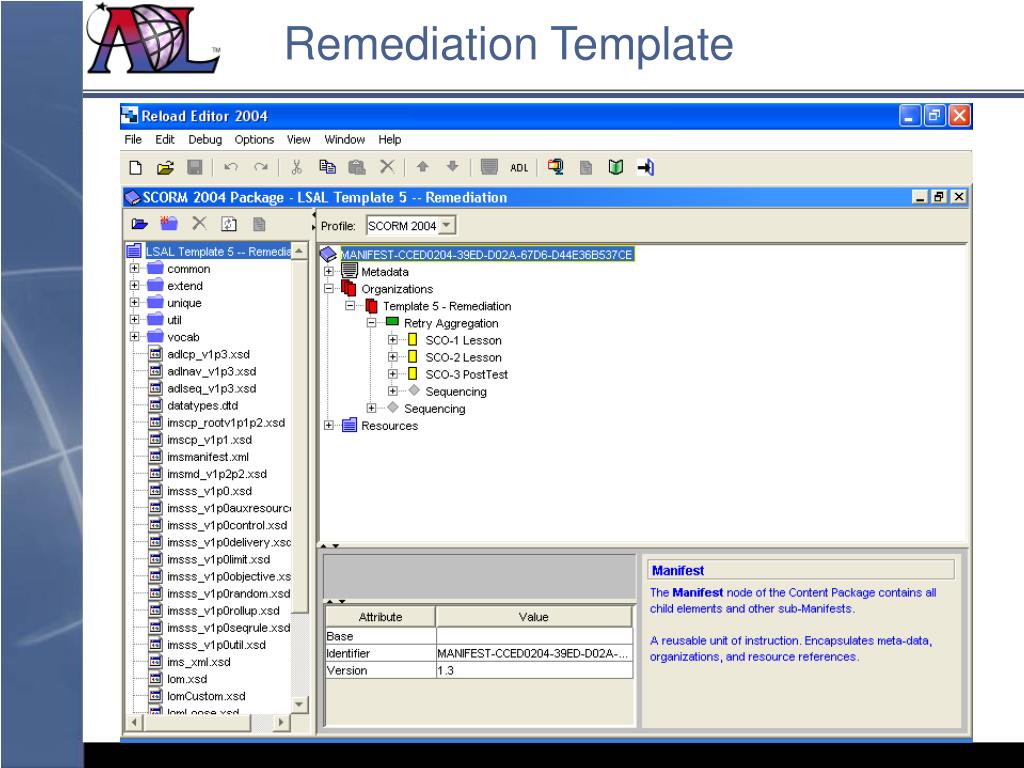Expand the extend folder

135,285
